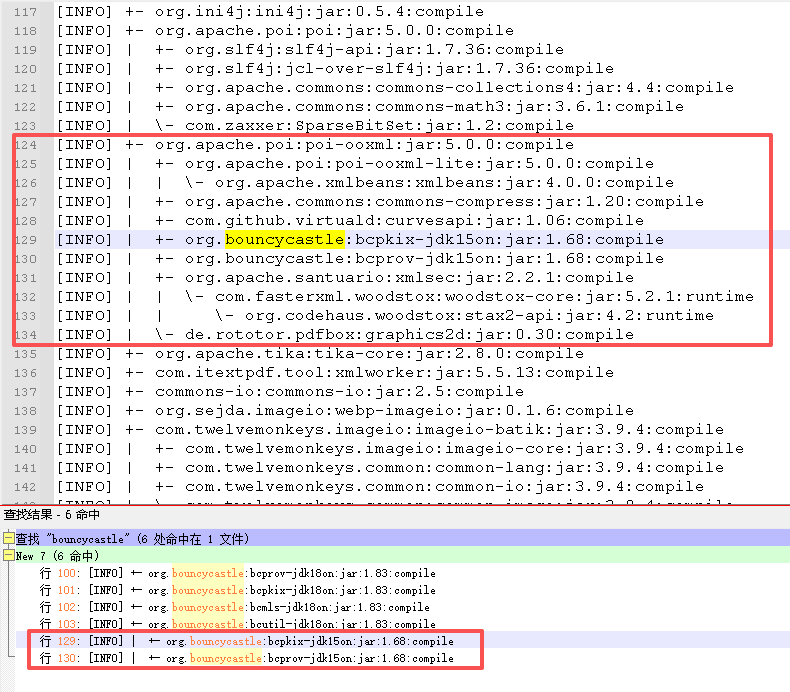This screenshot has height=692, width=790.
Task: Select the bcprov-jdk15on:jar:1.68 line in the editor
Action: click(360, 259)
